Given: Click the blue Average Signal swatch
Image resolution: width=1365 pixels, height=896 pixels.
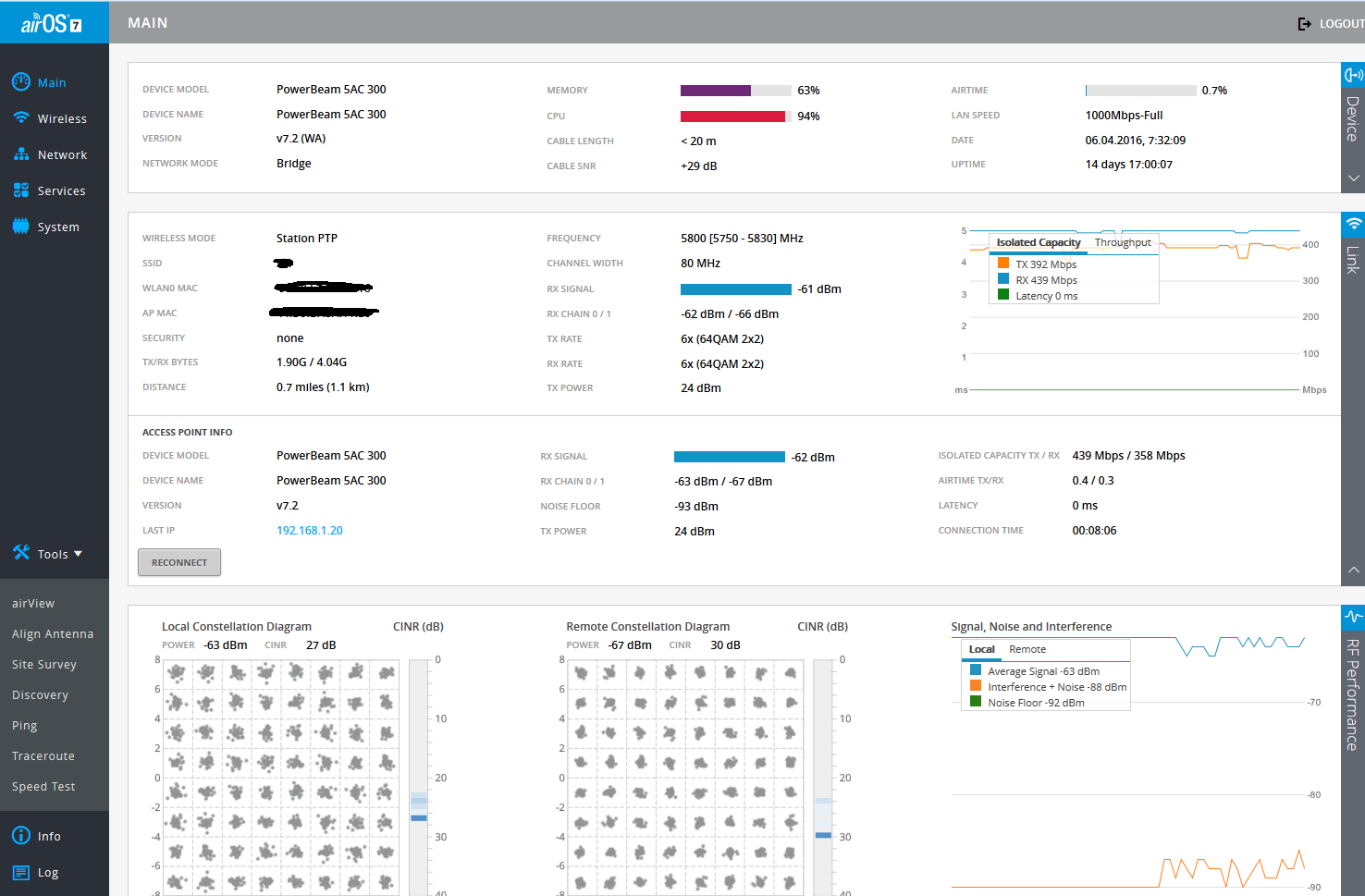Looking at the screenshot, I should [x=976, y=670].
